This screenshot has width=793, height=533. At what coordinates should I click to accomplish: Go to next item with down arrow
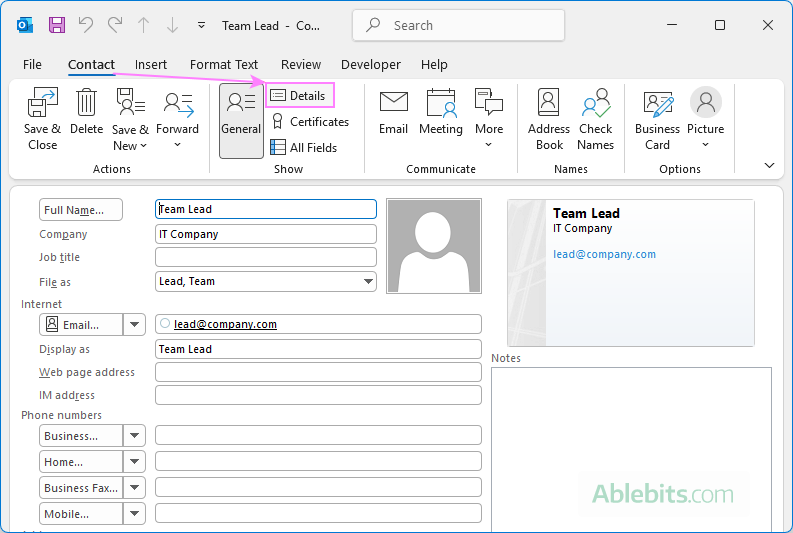(x=172, y=25)
